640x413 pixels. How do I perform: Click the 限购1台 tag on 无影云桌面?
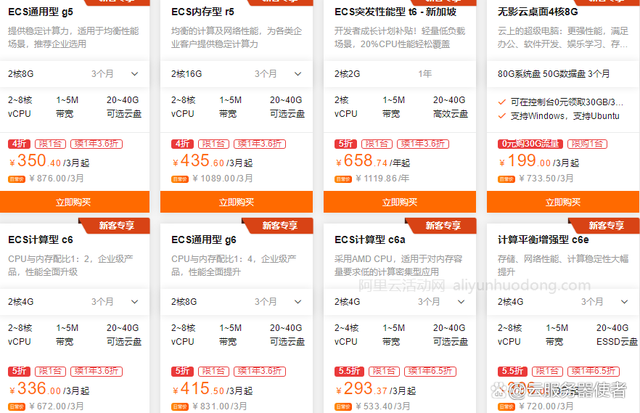[x=587, y=144]
